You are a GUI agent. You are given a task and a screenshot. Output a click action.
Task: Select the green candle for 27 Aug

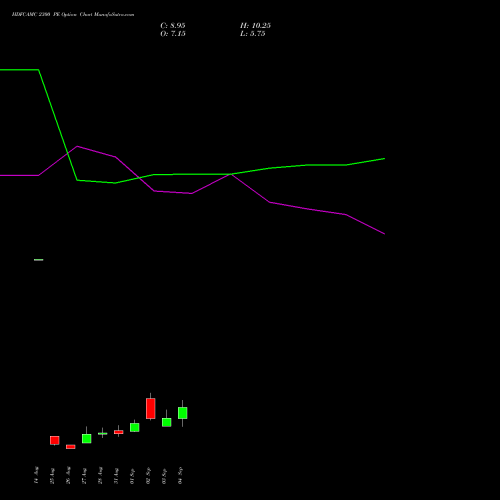click(x=87, y=438)
